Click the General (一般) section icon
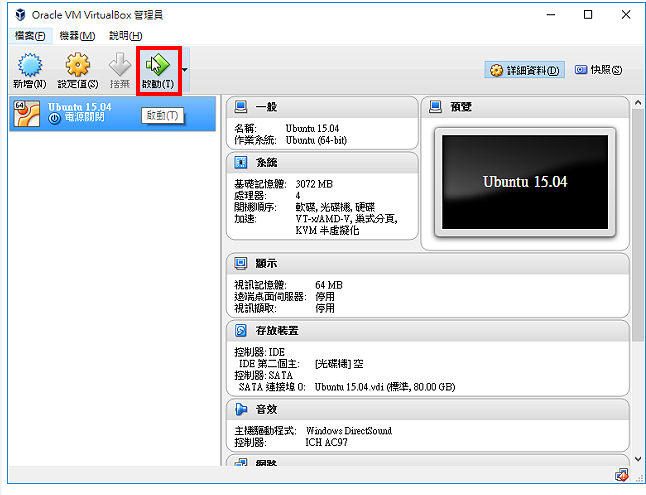646x495 pixels. [241, 107]
